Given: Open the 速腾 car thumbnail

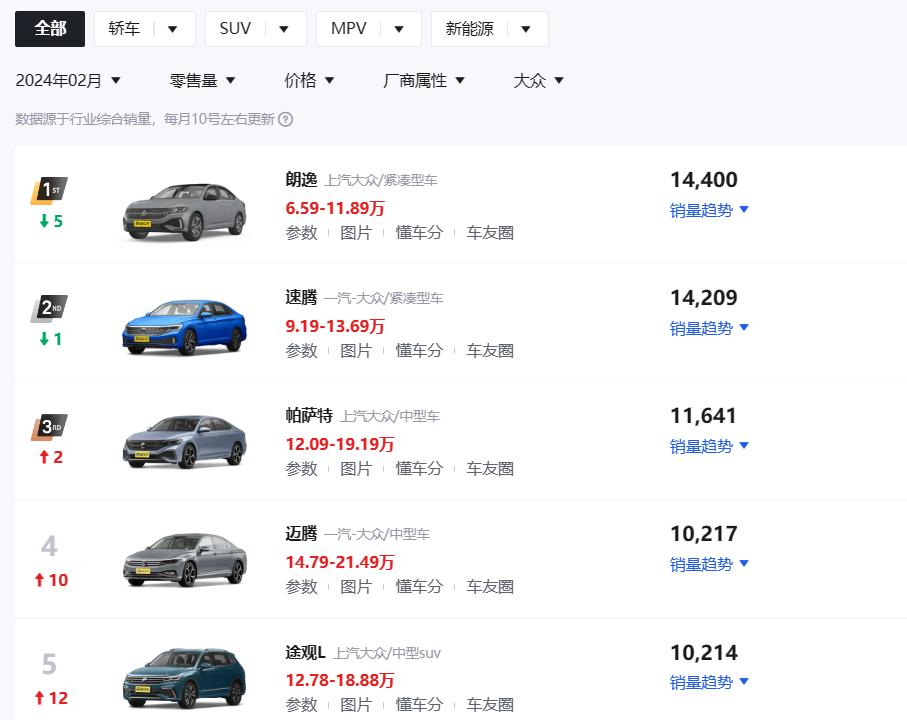Looking at the screenshot, I should pyautogui.click(x=185, y=327).
